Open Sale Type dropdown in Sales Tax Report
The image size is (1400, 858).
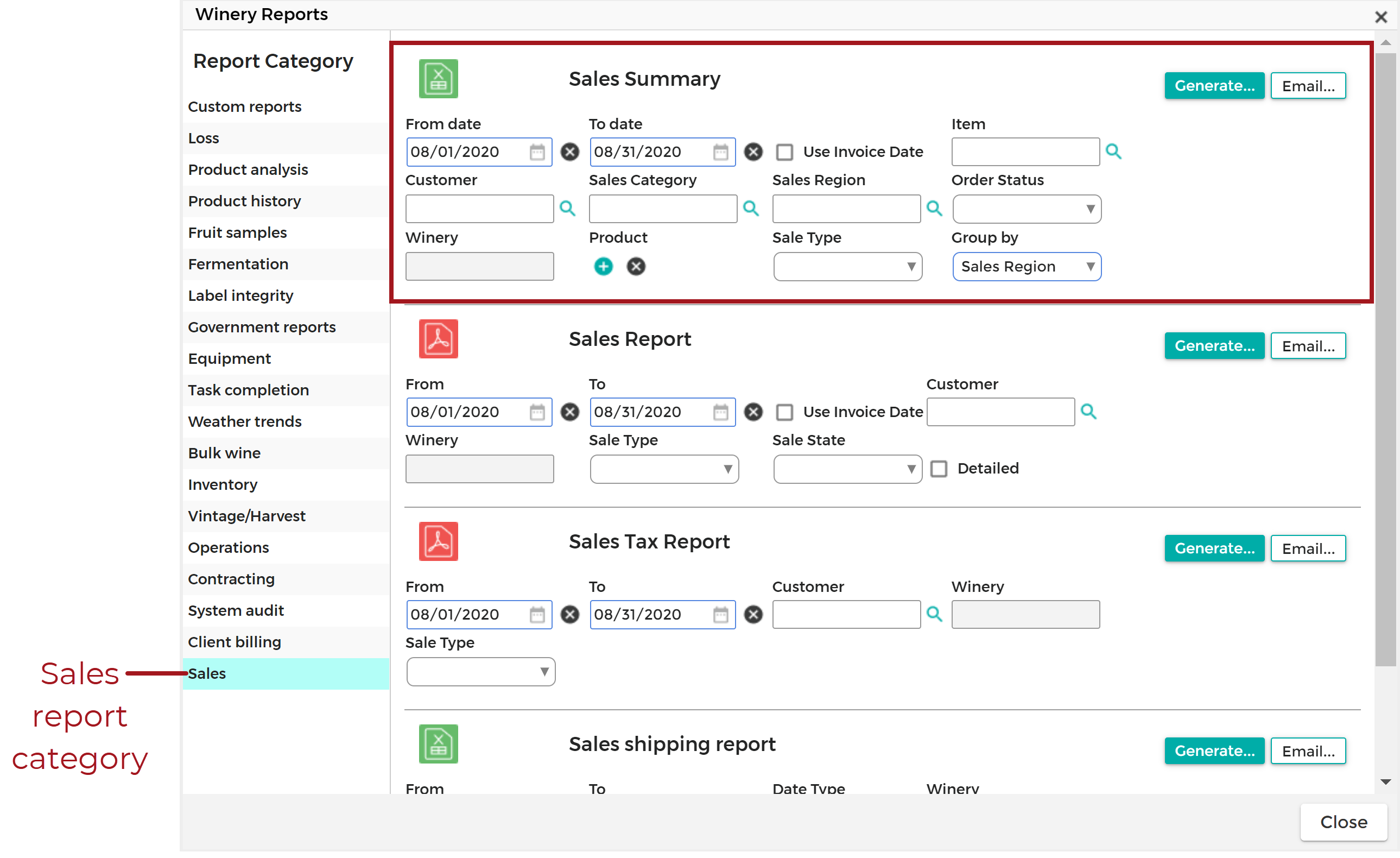pos(480,672)
